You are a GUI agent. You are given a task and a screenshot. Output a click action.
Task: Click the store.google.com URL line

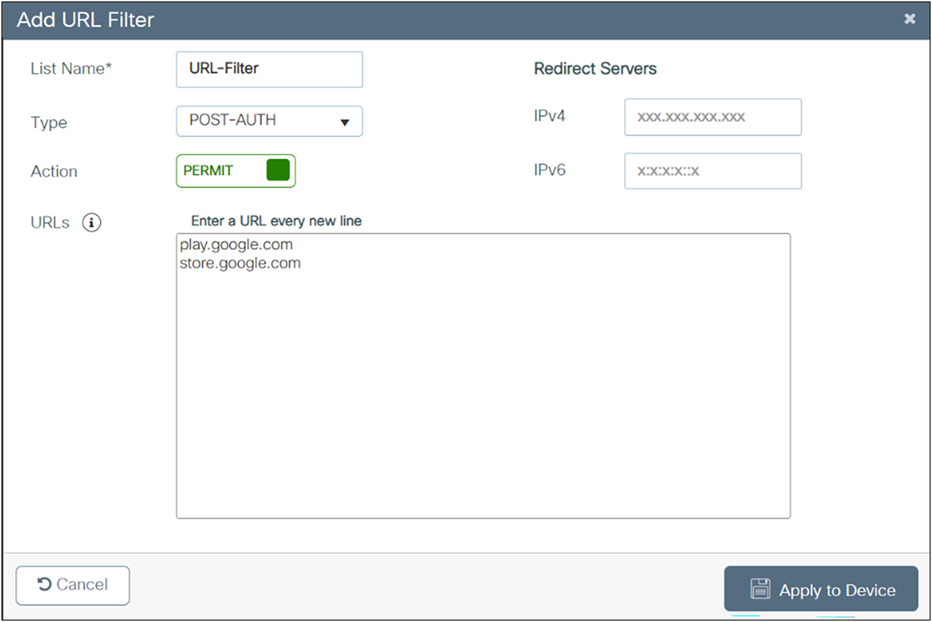click(x=240, y=263)
